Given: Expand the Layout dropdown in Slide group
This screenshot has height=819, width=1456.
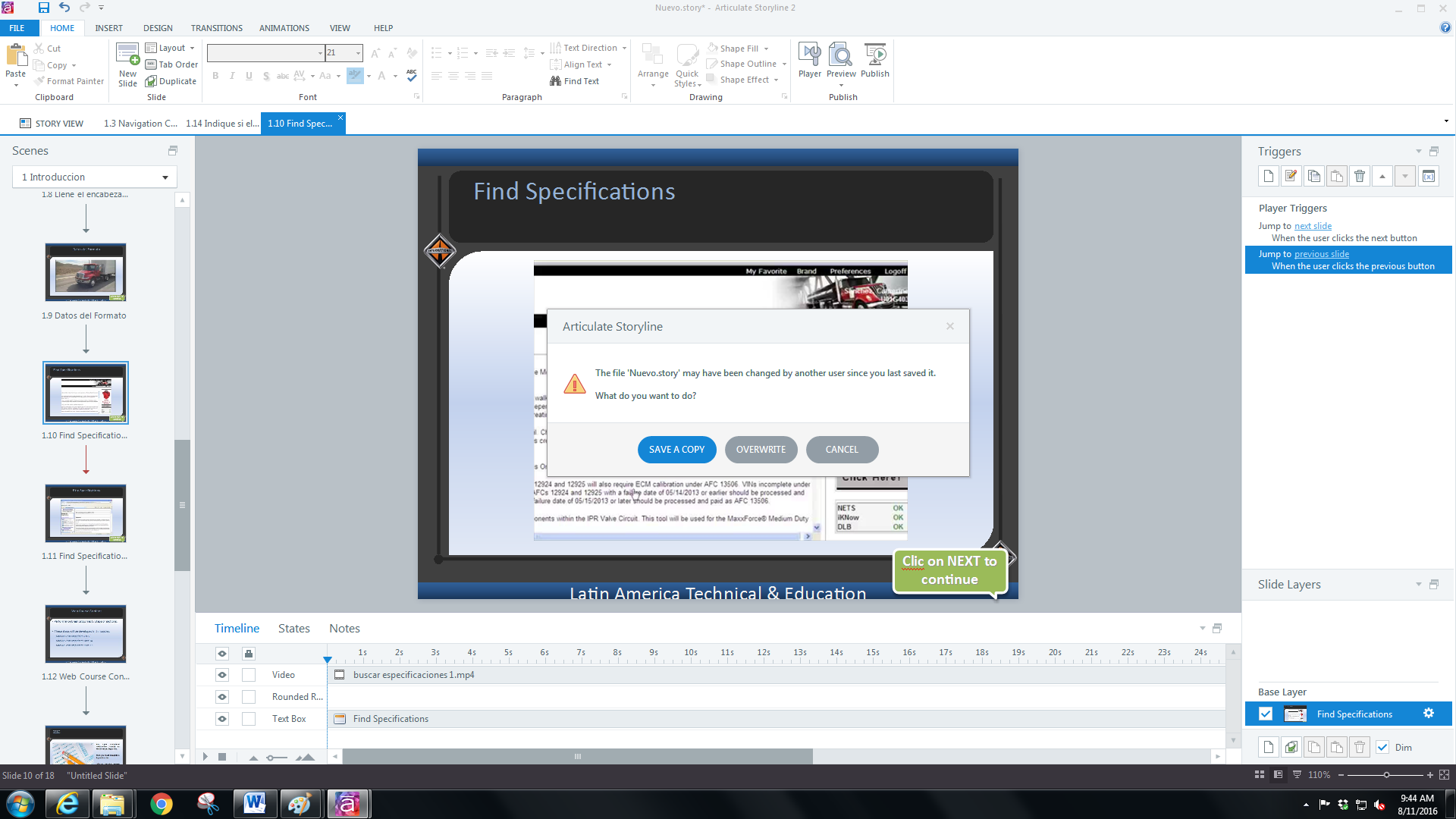Looking at the screenshot, I should 192,48.
